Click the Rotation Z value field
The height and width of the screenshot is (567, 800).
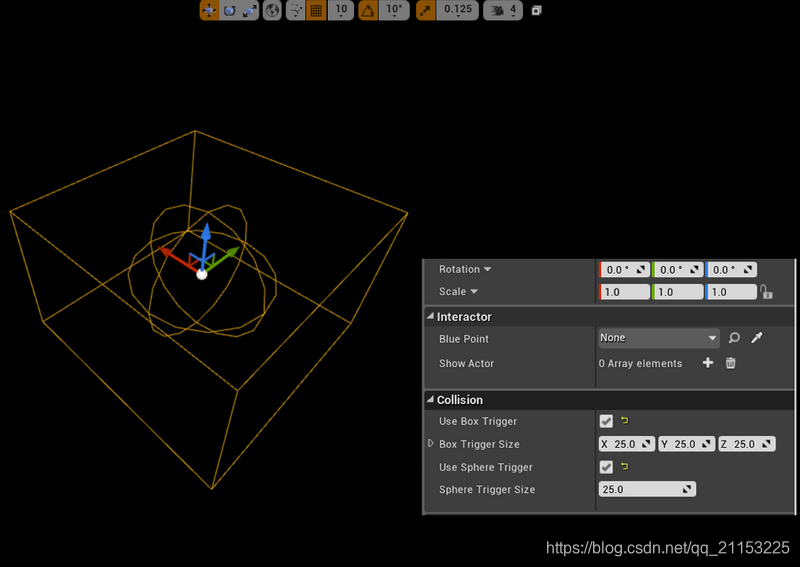[x=731, y=269]
